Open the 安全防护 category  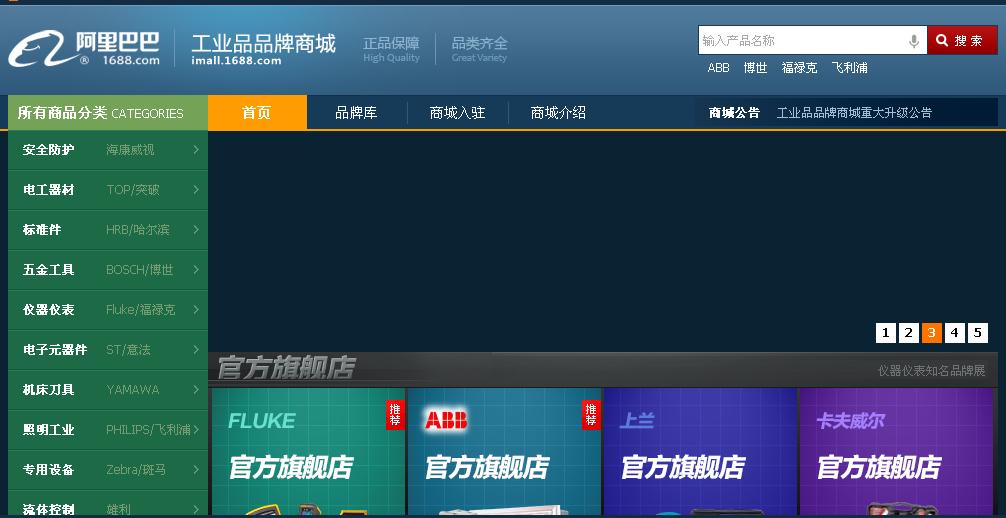click(48, 150)
